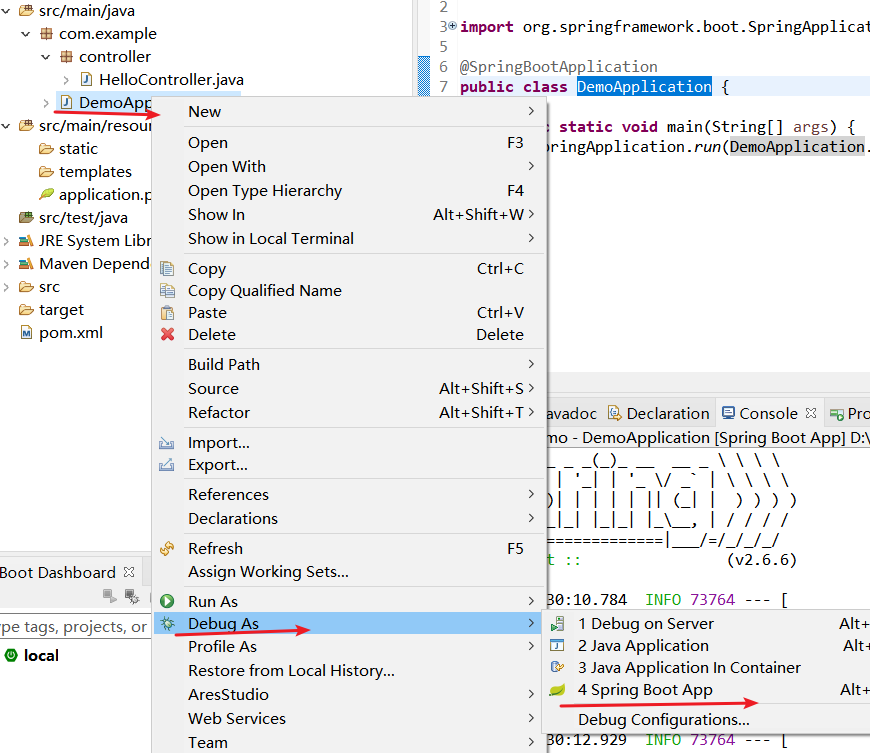Open the Copy item icon in menu
This screenshot has width=870, height=753.
click(x=168, y=268)
